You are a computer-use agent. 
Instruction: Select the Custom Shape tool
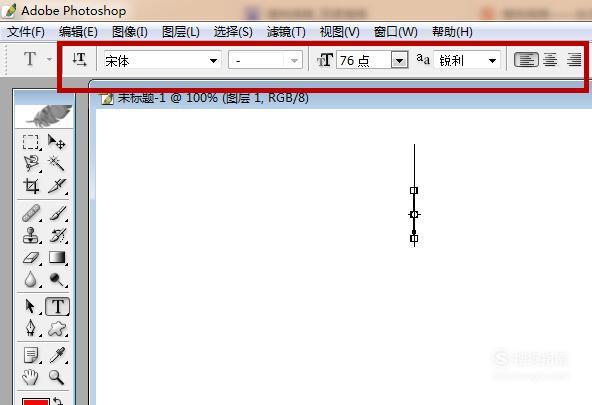(x=57, y=328)
